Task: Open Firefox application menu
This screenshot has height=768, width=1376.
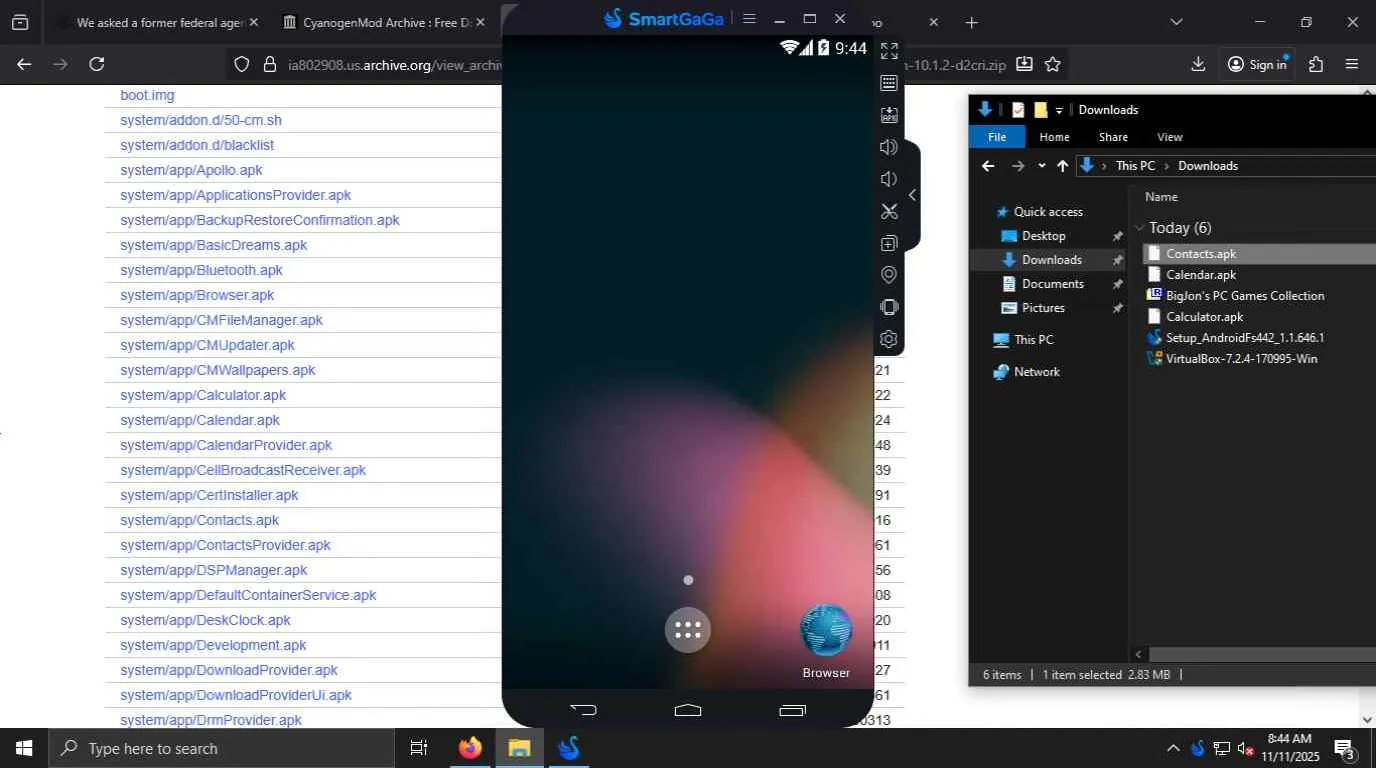Action: click(x=1352, y=64)
